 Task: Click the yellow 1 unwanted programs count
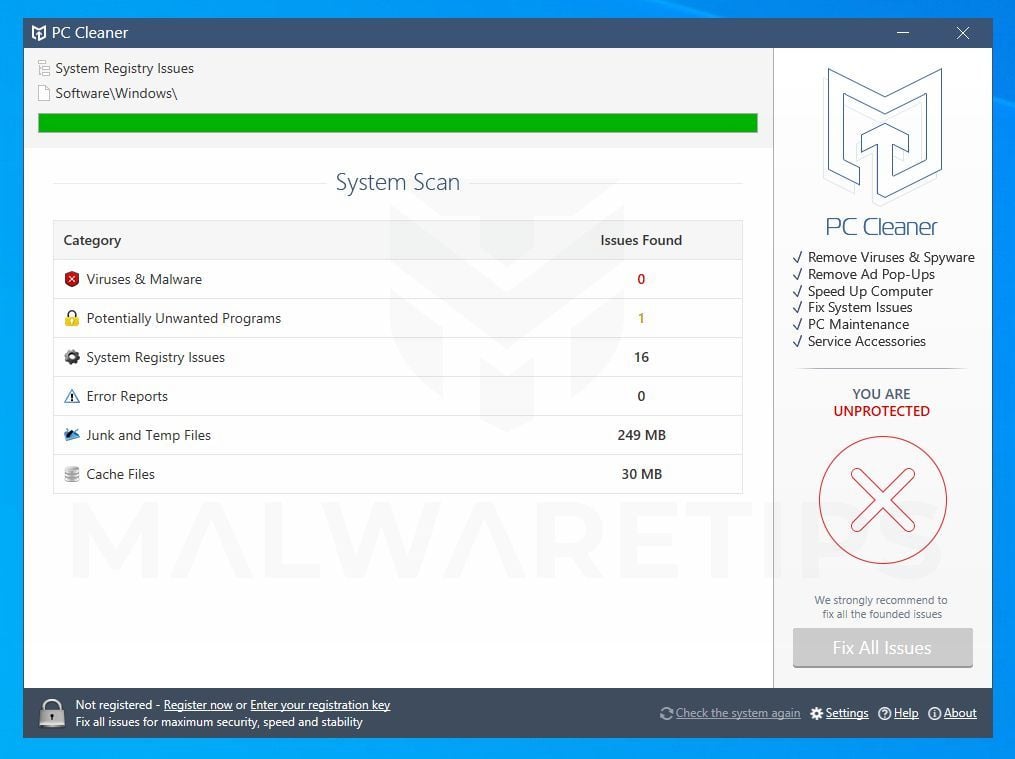click(641, 318)
